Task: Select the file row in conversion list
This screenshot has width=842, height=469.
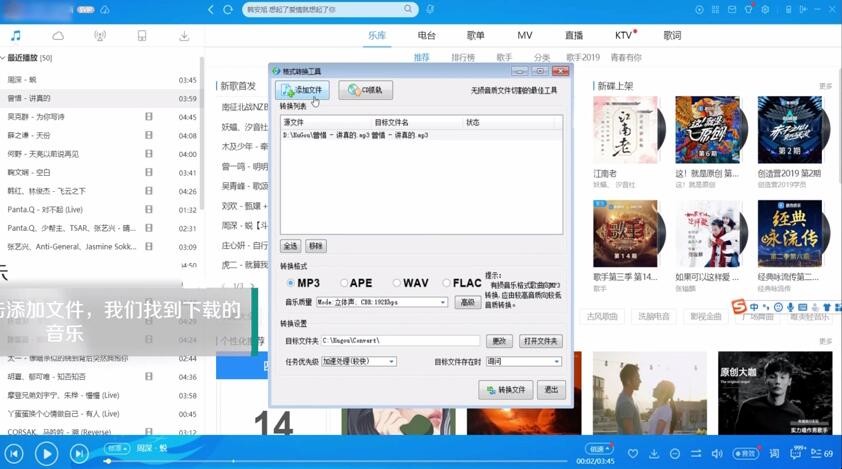Action: pyautogui.click(x=422, y=135)
